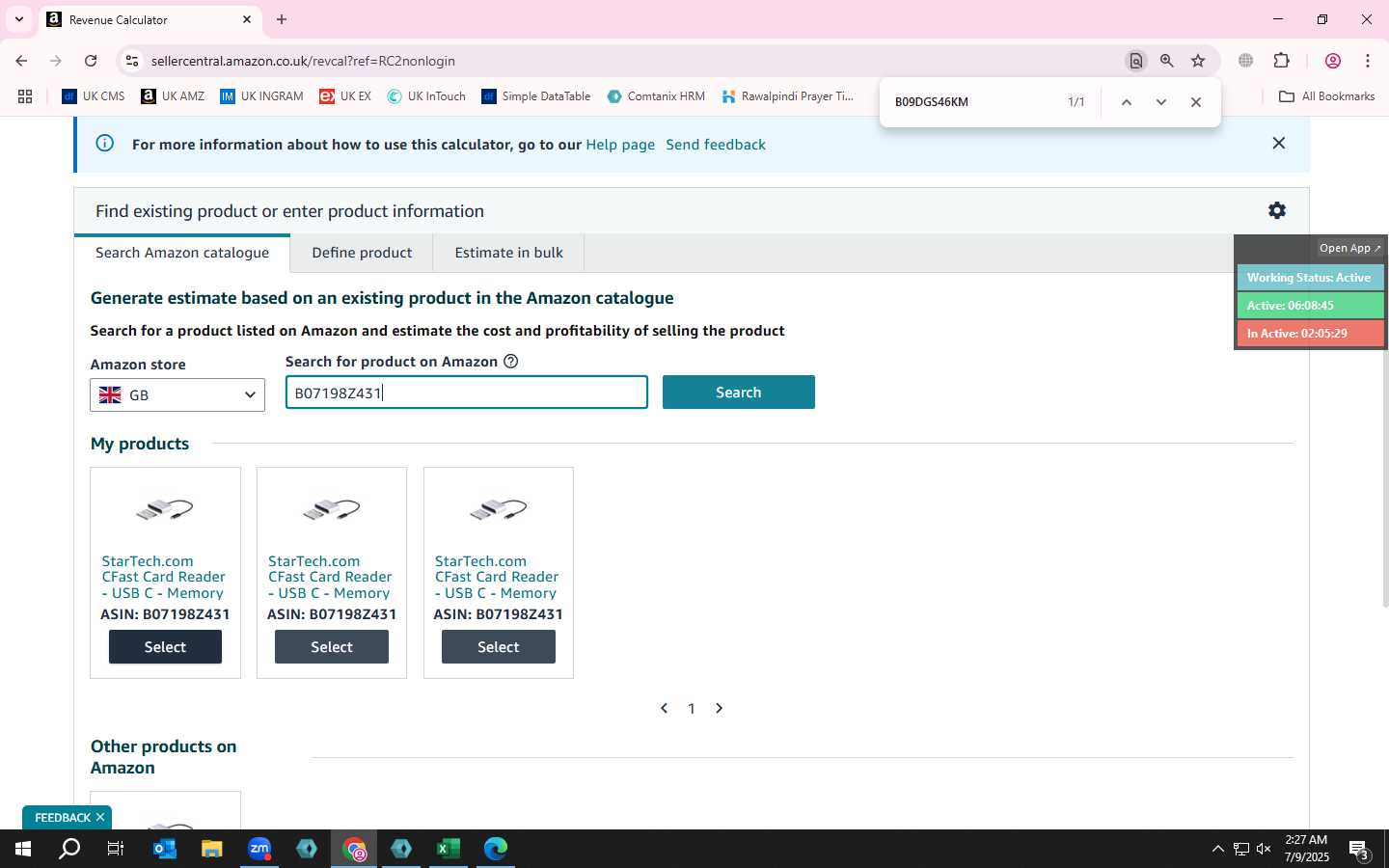Go to previous find-in-page result

tap(1126, 102)
